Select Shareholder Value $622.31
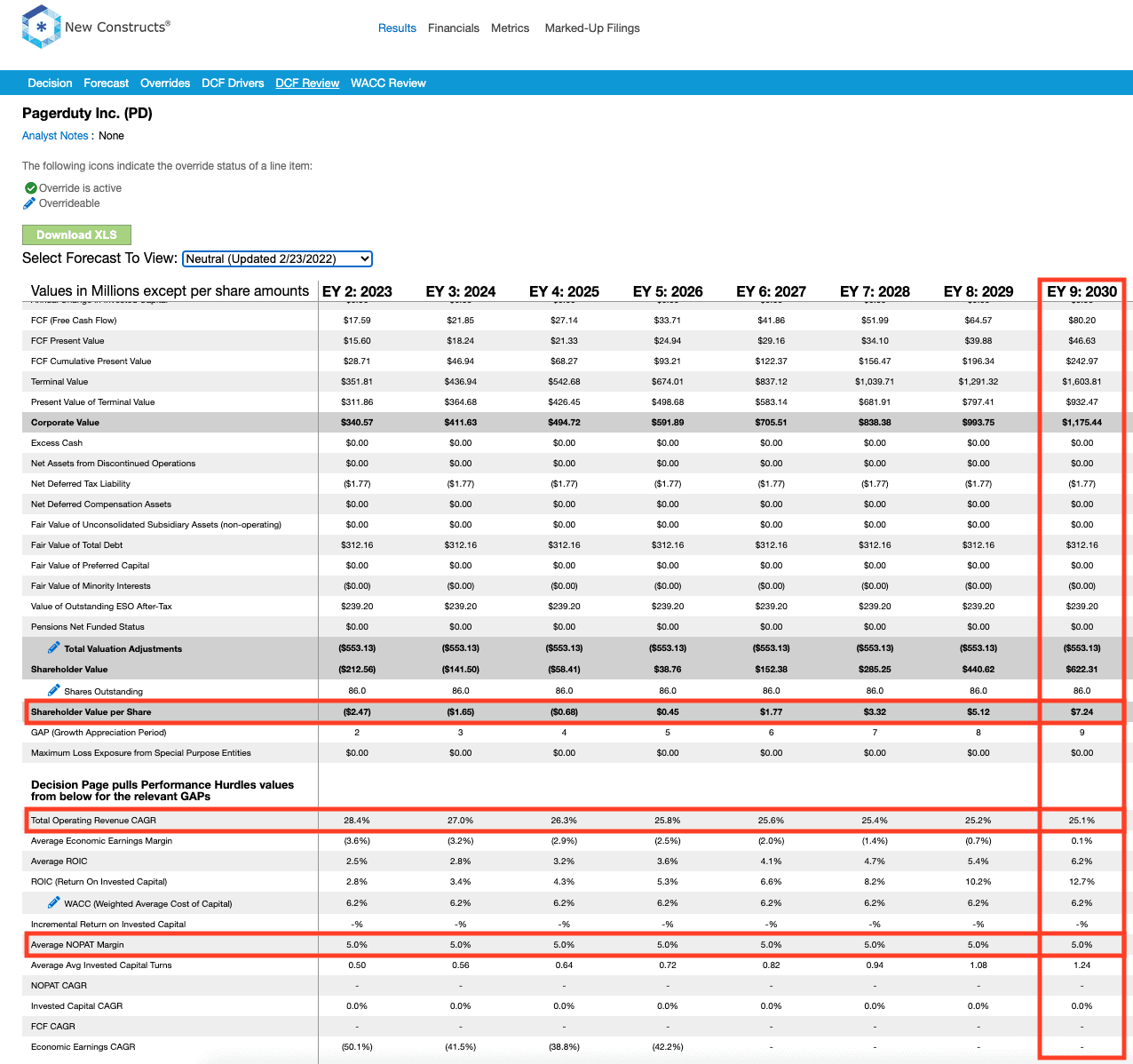Viewport: 1133px width, 1064px height. pyautogui.click(x=1082, y=670)
